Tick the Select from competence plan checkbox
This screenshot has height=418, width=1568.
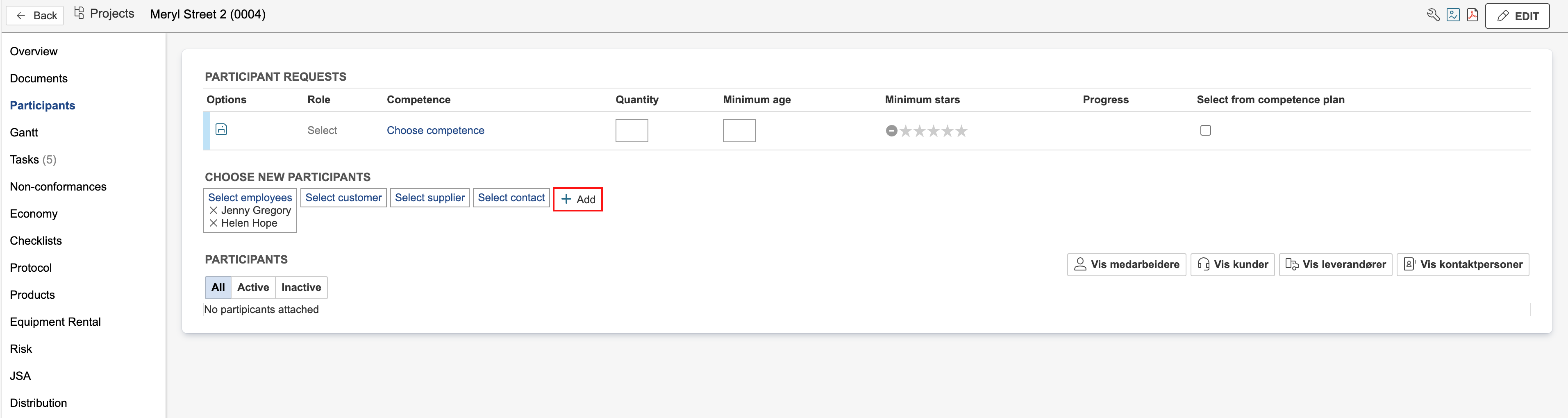(x=1205, y=130)
